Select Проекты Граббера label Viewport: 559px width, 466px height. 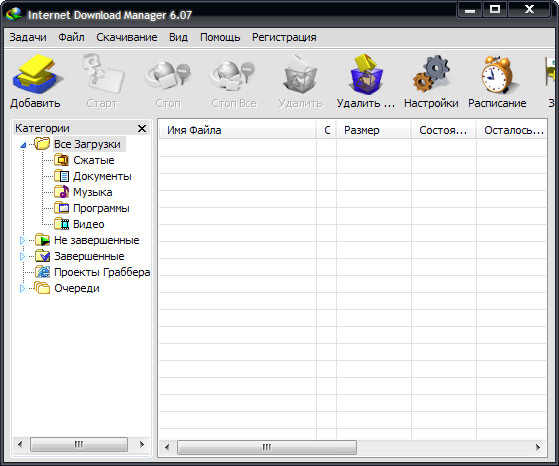[x=102, y=272]
